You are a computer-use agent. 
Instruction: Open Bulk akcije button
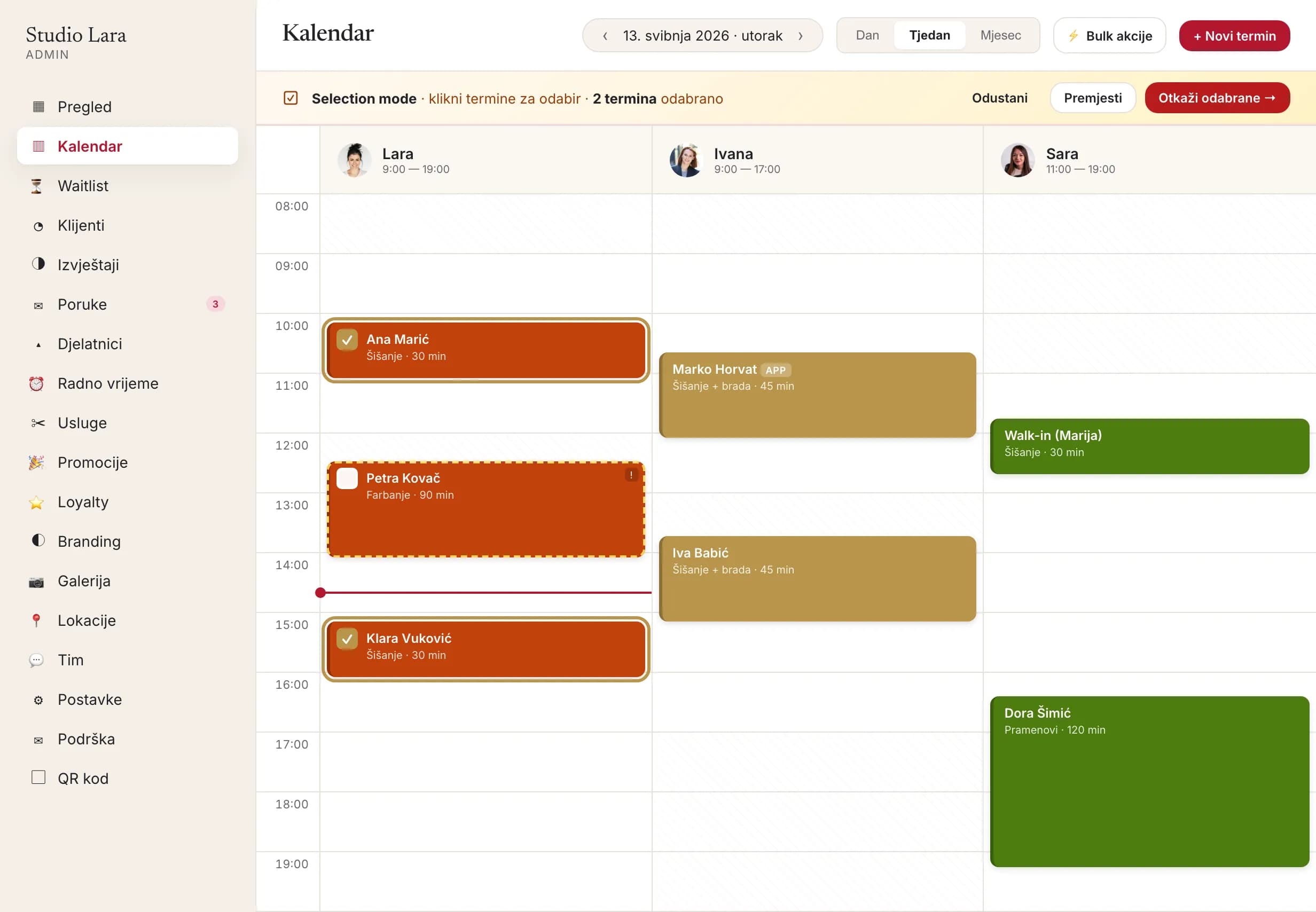tap(1109, 35)
